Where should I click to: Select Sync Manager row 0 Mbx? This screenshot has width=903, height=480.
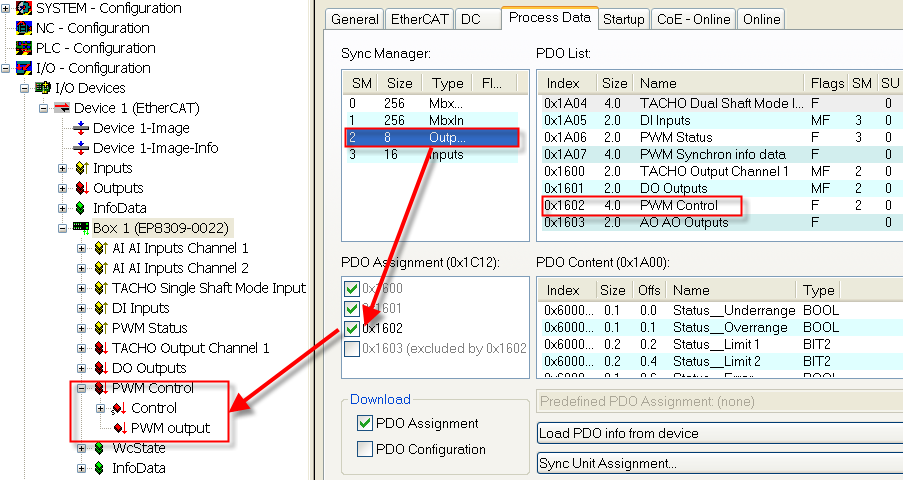432,104
